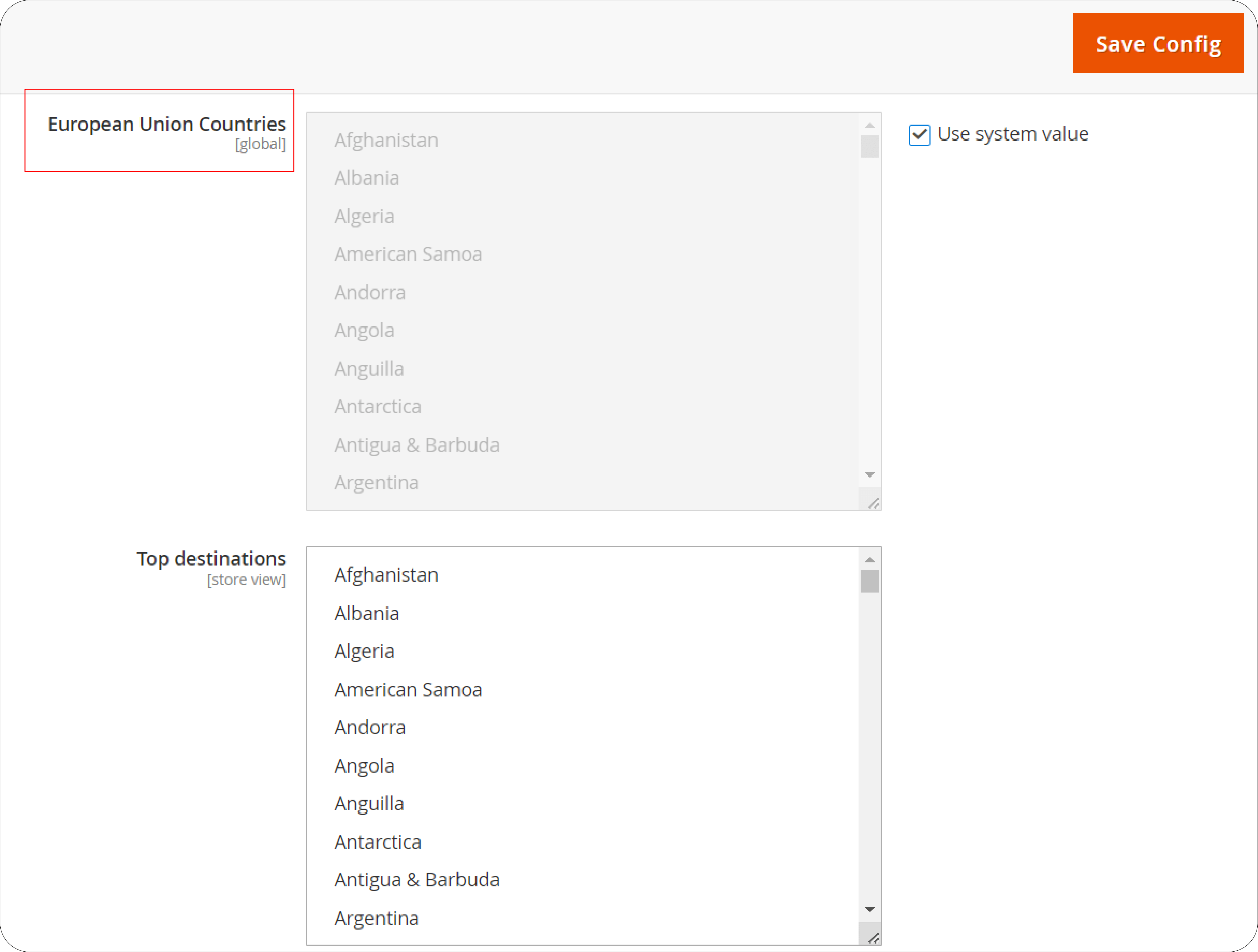1258x952 pixels.
Task: Click European Union Countries scrollbar thumb
Action: coord(869,146)
